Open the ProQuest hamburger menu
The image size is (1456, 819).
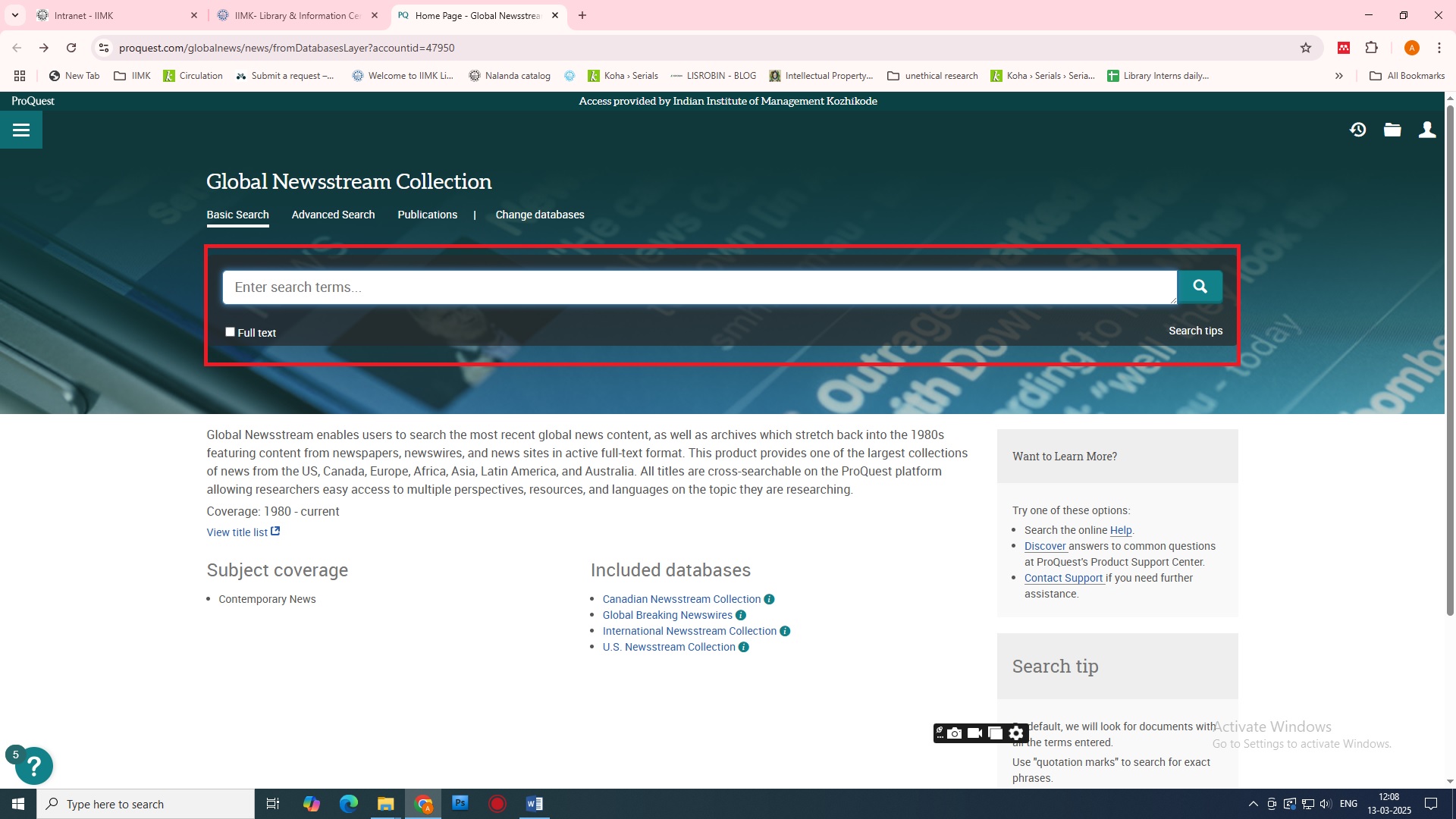[x=21, y=130]
